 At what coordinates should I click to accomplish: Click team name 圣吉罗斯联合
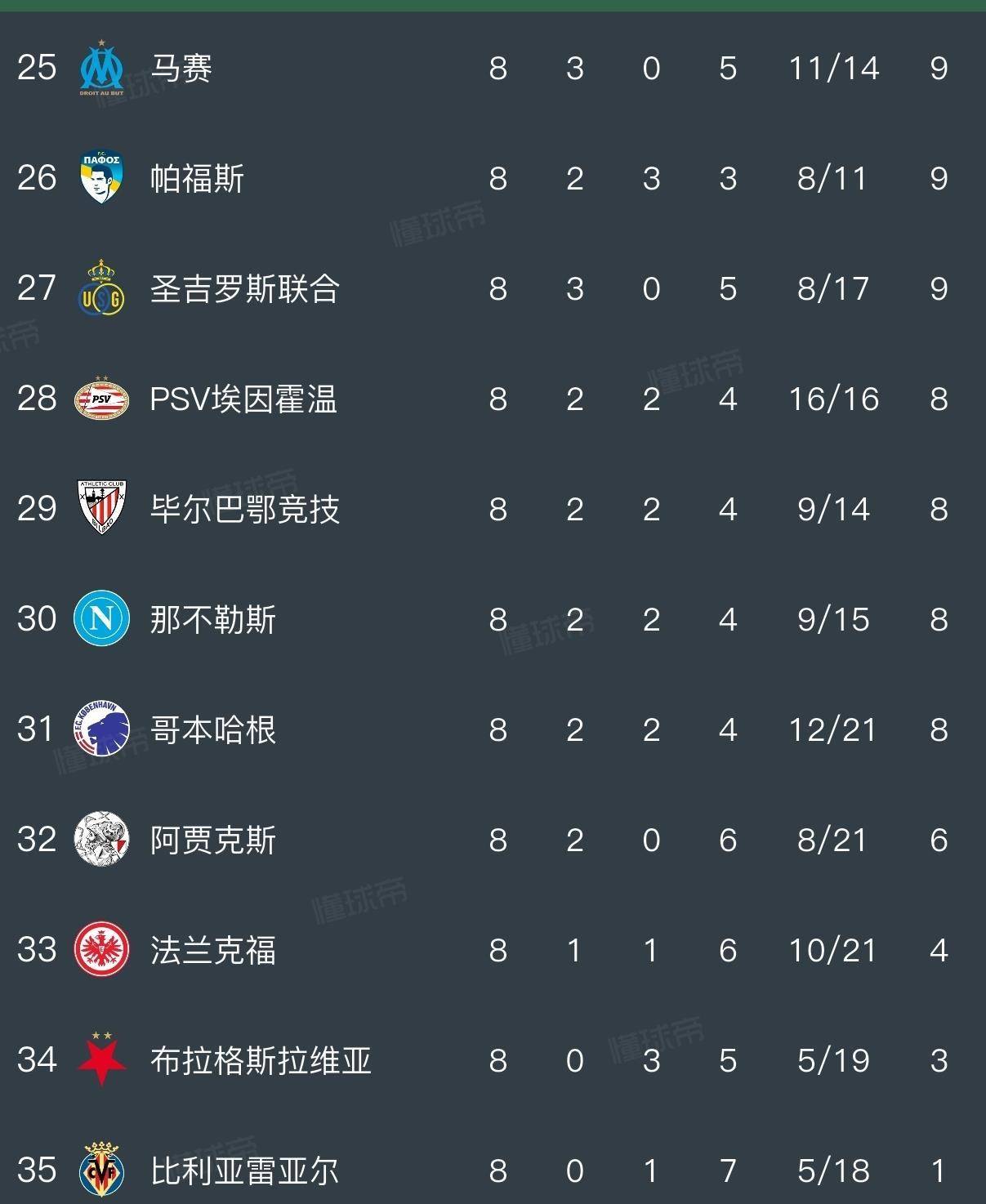pyautogui.click(x=244, y=288)
